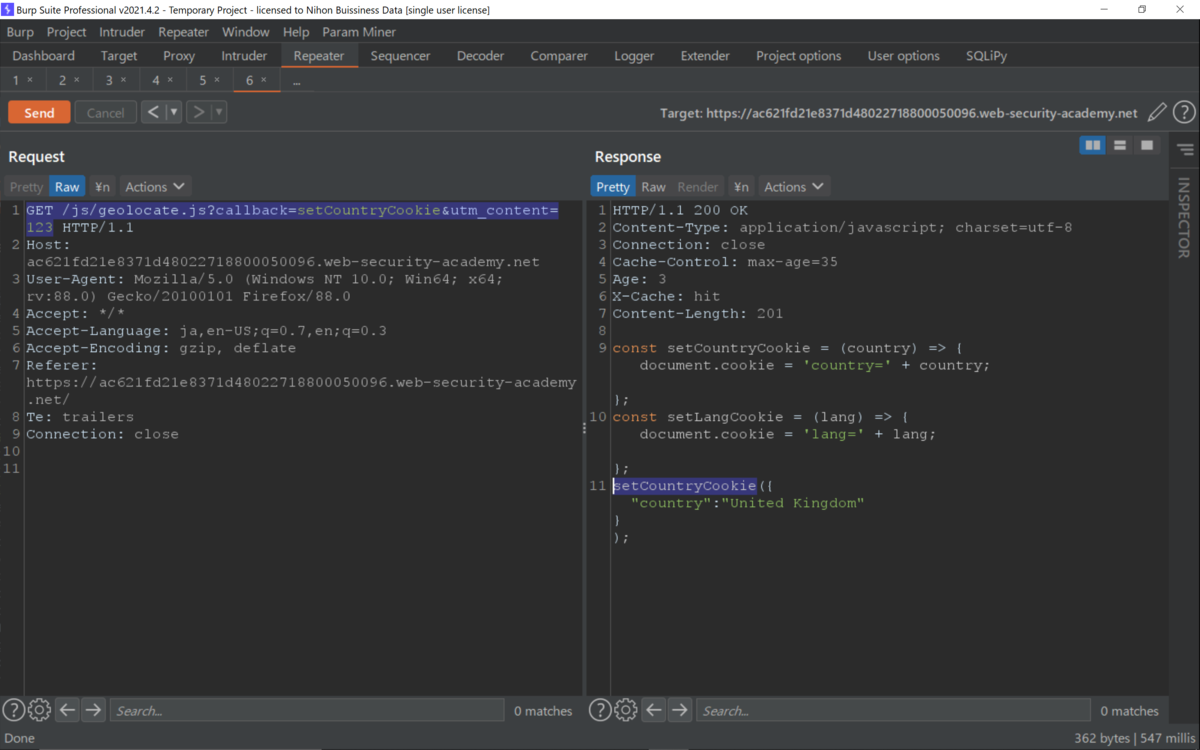Add a new Repeater tab with ellipsis
This screenshot has height=750, width=1200.
[296, 80]
